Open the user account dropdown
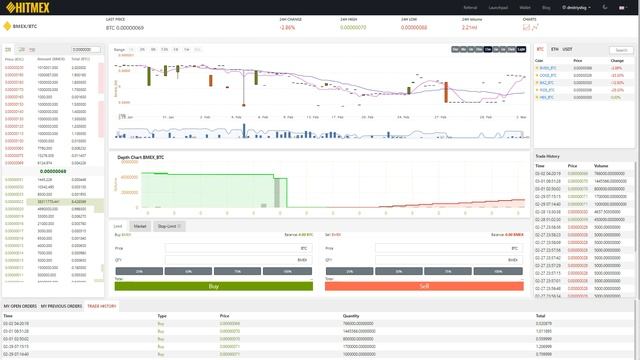640x360 pixels. [576, 7]
